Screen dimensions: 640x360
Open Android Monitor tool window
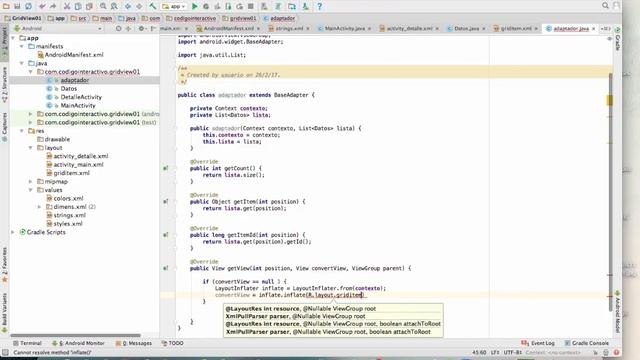coord(78,343)
